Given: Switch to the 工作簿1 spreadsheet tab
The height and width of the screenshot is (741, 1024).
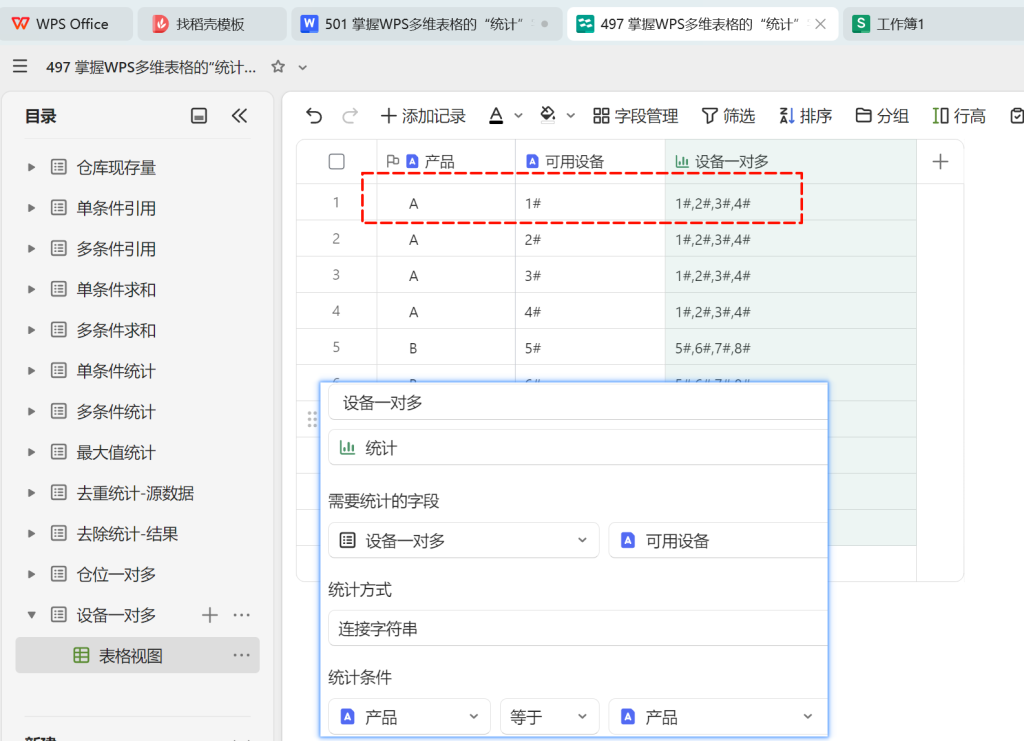Looking at the screenshot, I should point(934,24).
